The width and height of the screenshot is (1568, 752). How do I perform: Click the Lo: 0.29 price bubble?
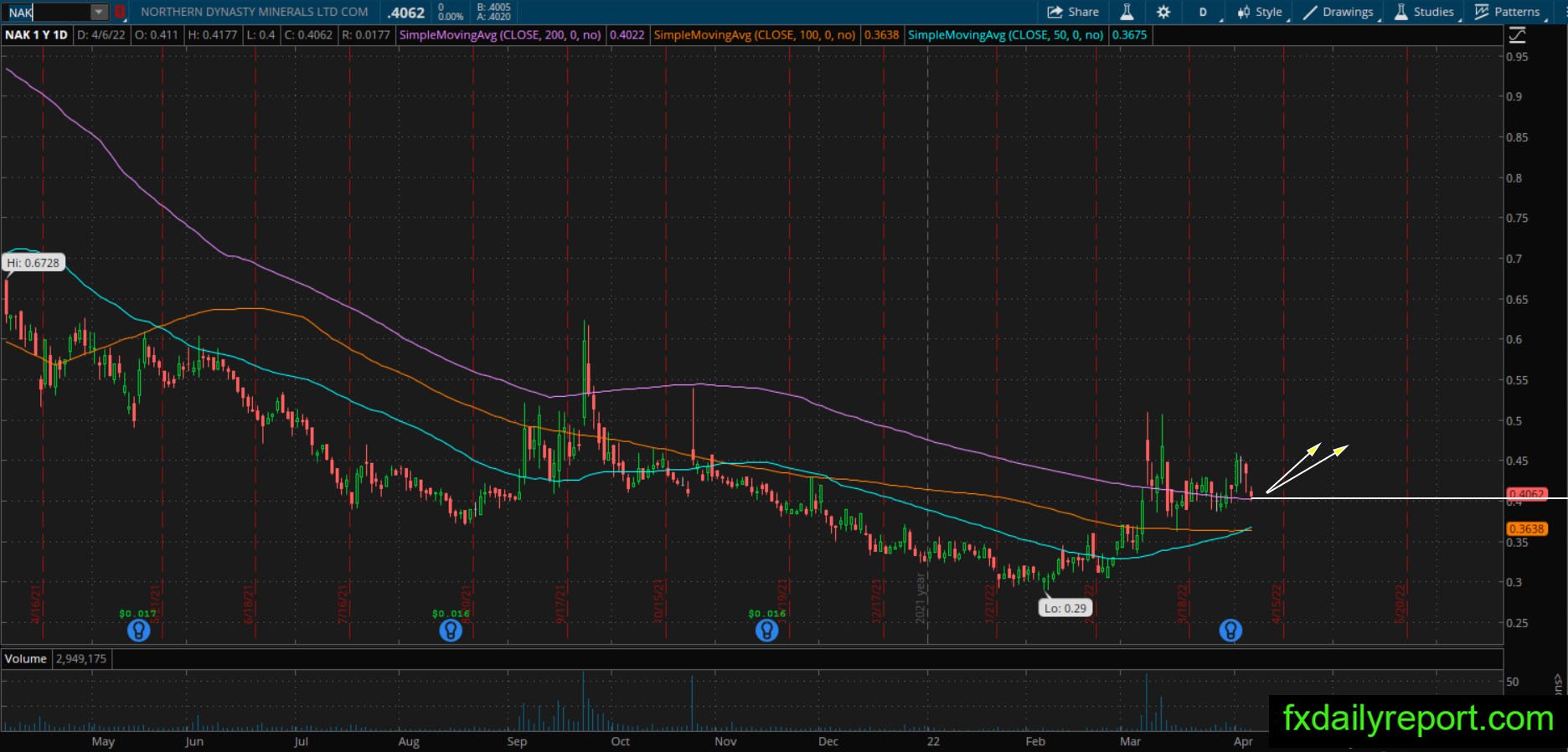[x=1065, y=608]
